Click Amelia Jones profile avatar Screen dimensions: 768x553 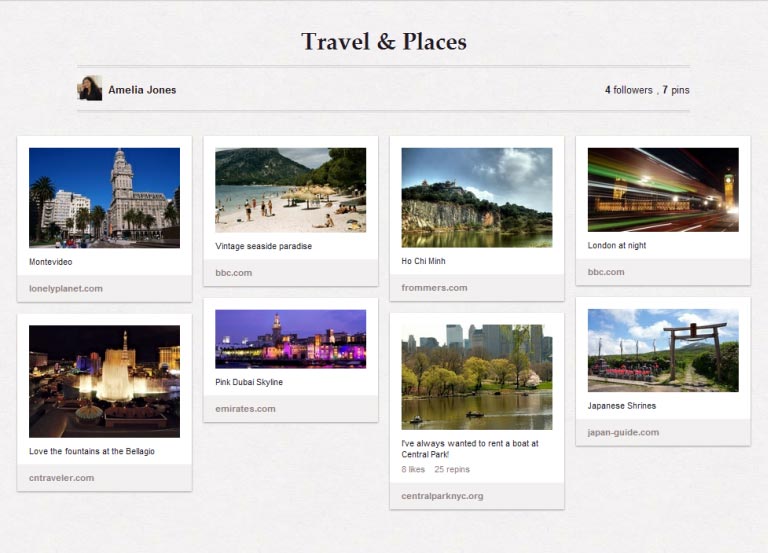tap(90, 89)
